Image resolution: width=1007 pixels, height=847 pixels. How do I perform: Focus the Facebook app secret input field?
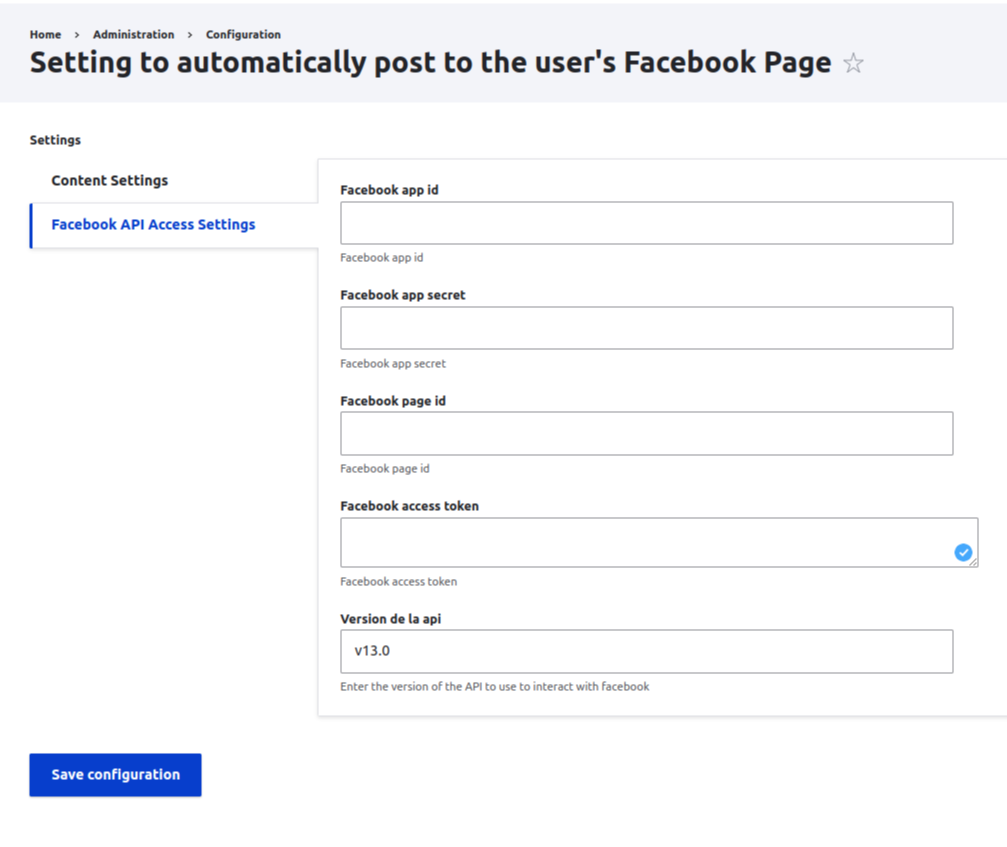point(646,328)
